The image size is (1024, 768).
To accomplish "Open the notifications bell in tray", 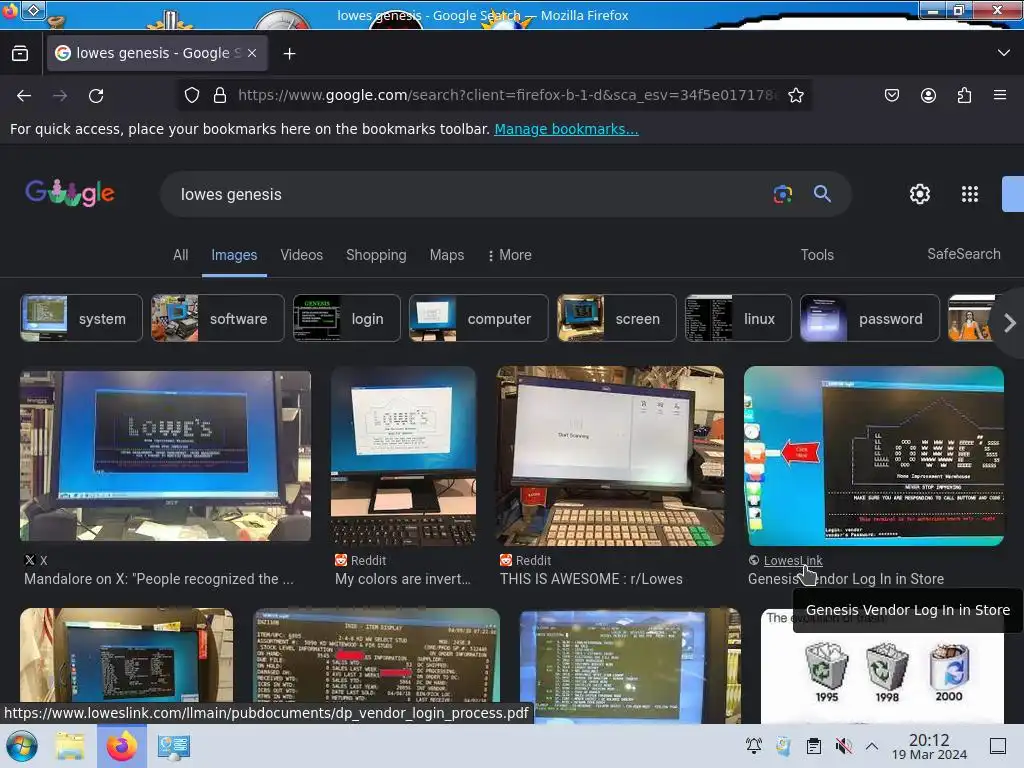I will click(x=754, y=746).
